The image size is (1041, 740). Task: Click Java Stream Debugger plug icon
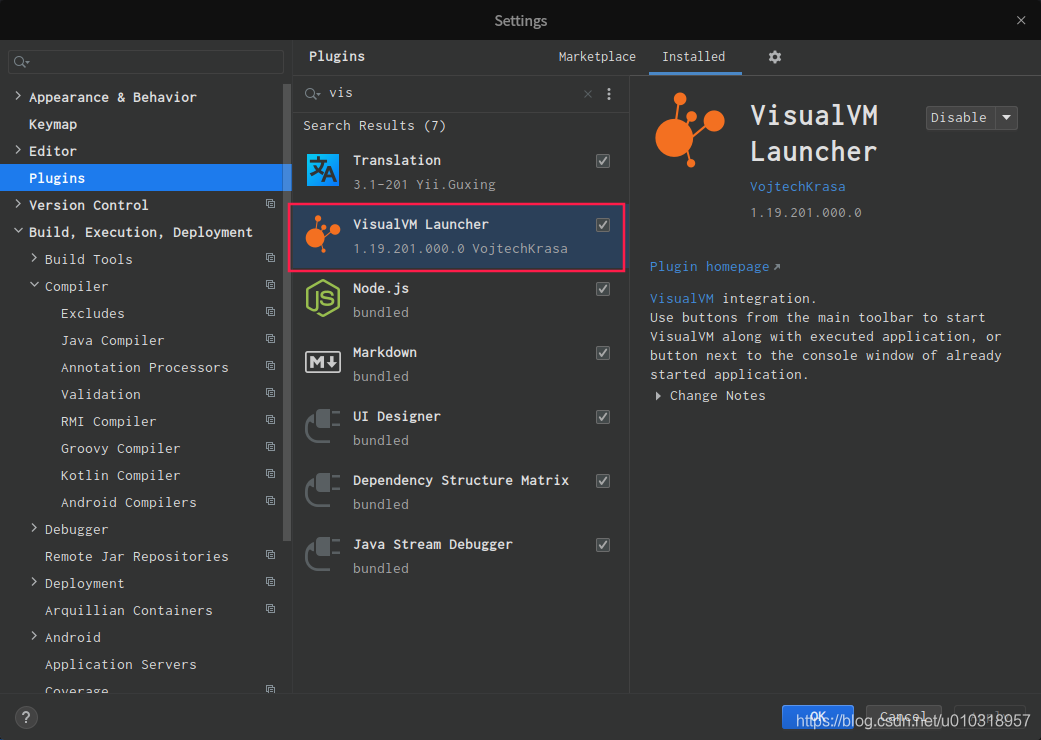pyautogui.click(x=323, y=554)
